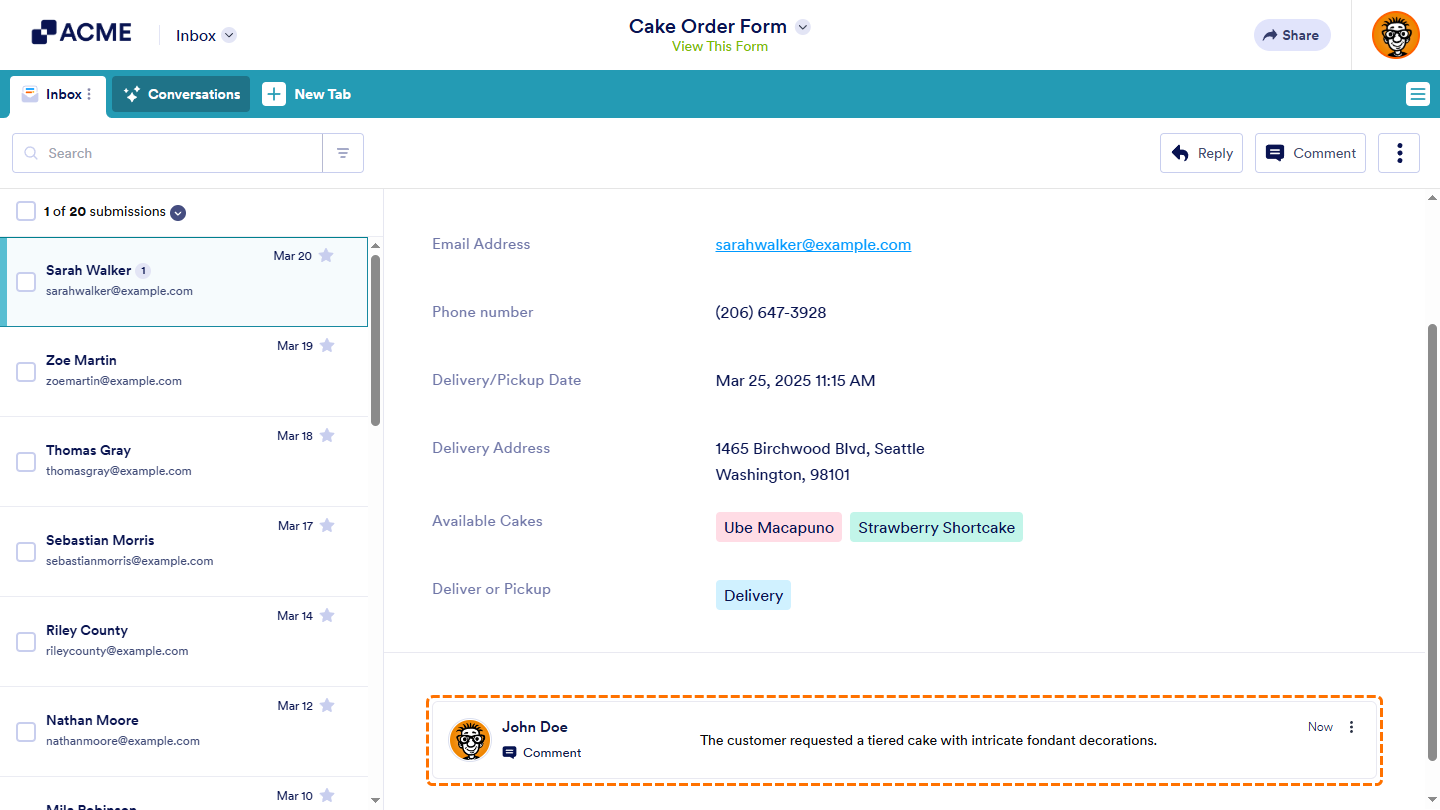Viewport: 1440px width, 810px height.
Task: Check the select-all submissions checkbox
Action: [x=25, y=211]
